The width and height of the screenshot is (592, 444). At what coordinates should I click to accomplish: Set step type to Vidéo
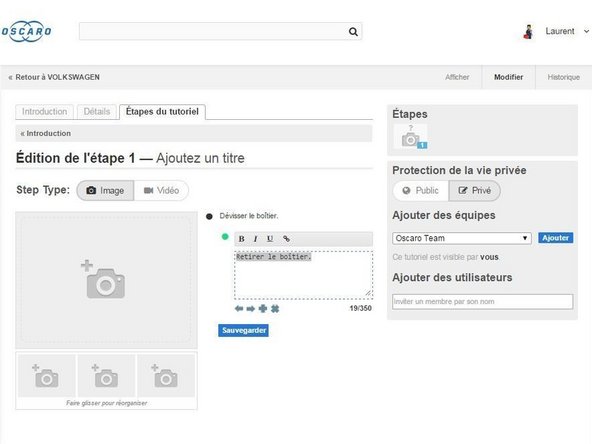click(x=161, y=190)
